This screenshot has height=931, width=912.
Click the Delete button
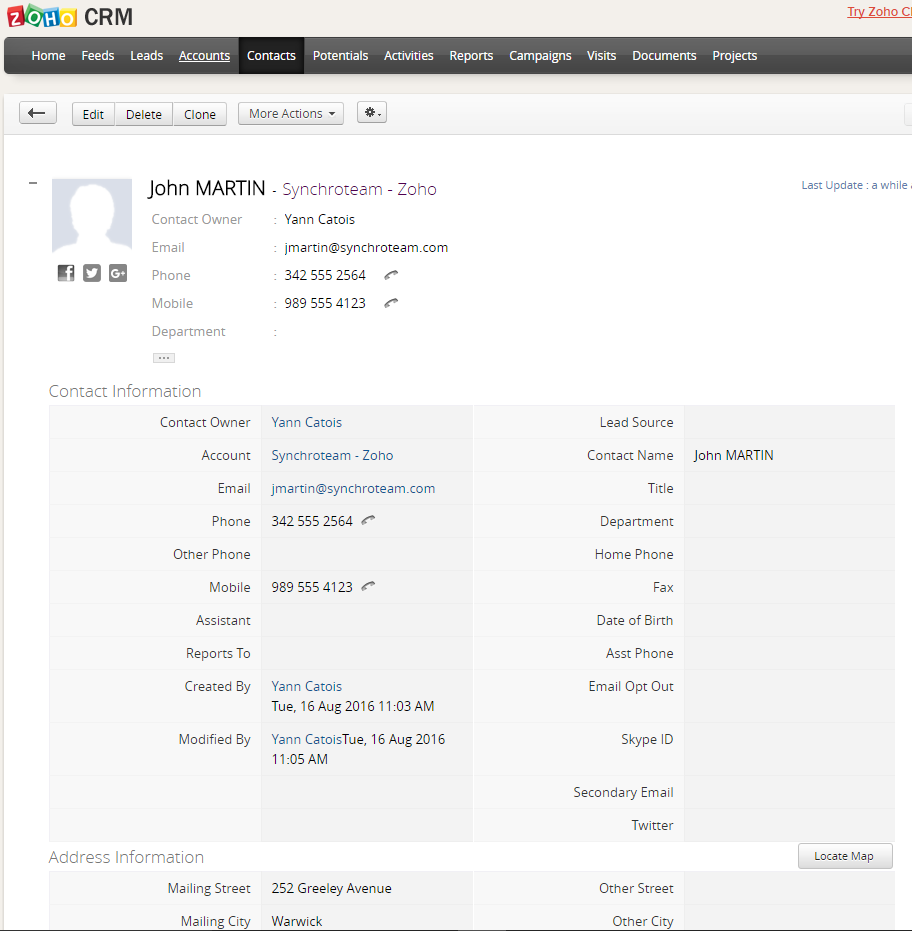tap(144, 114)
